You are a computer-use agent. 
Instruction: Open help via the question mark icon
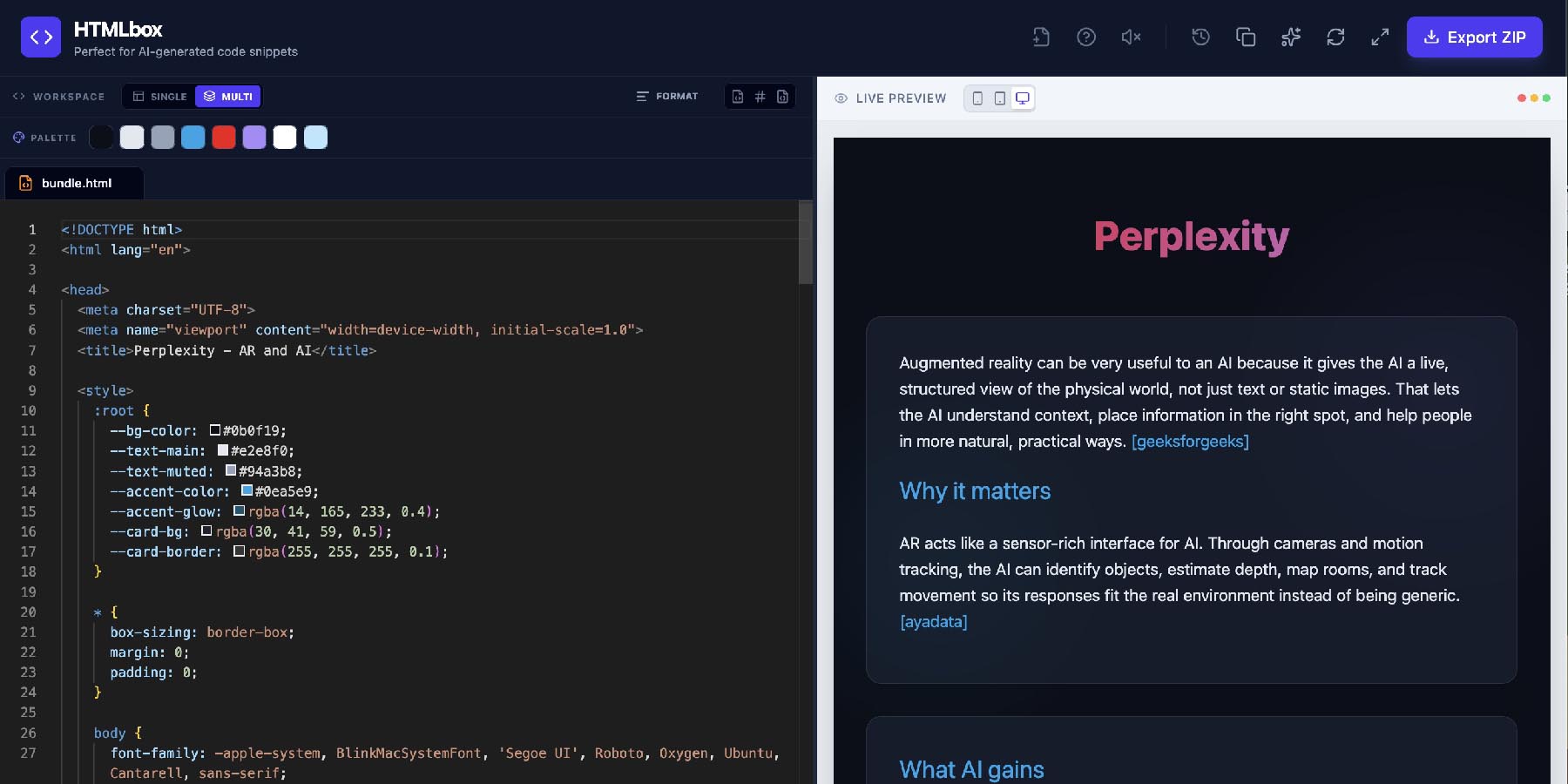point(1086,37)
